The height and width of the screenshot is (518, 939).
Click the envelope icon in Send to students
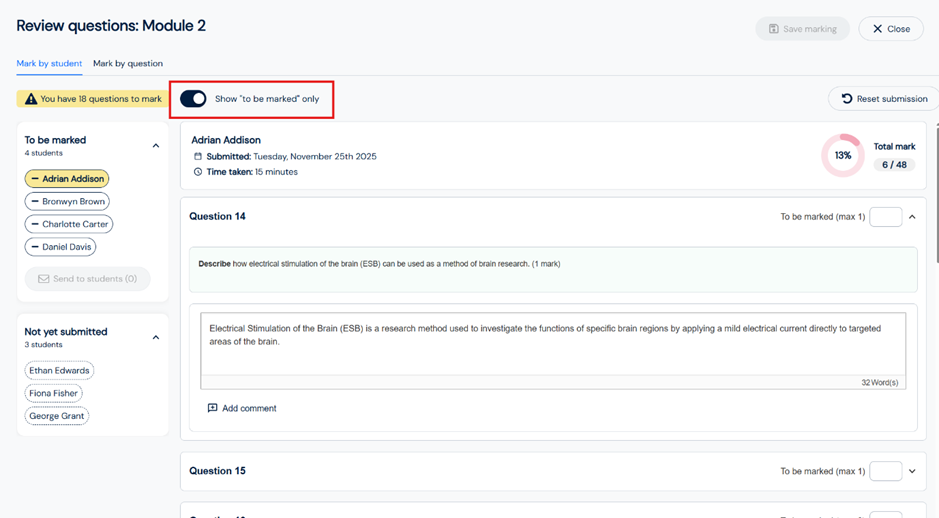[x=43, y=279]
